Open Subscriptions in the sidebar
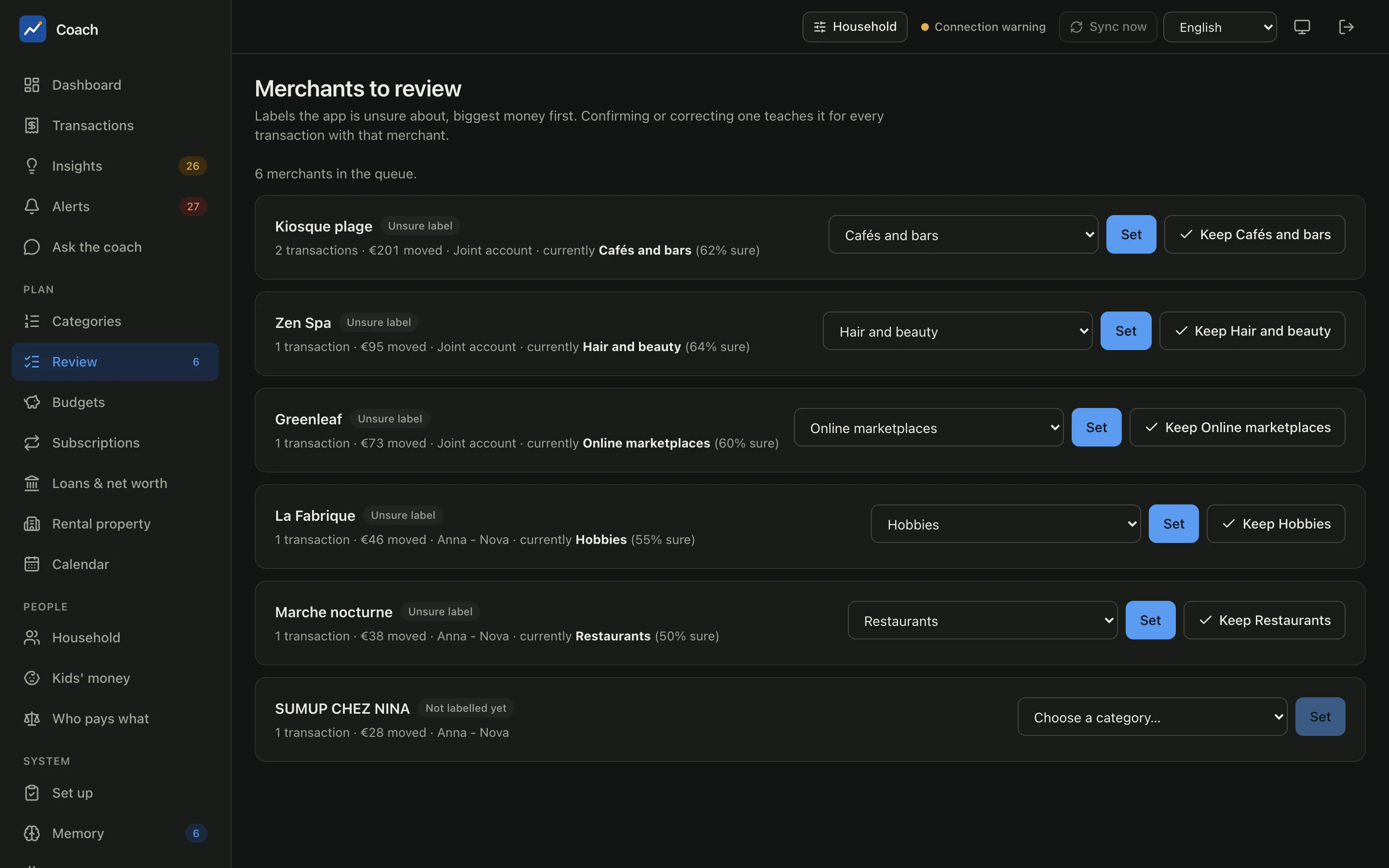The height and width of the screenshot is (868, 1389). click(115, 443)
